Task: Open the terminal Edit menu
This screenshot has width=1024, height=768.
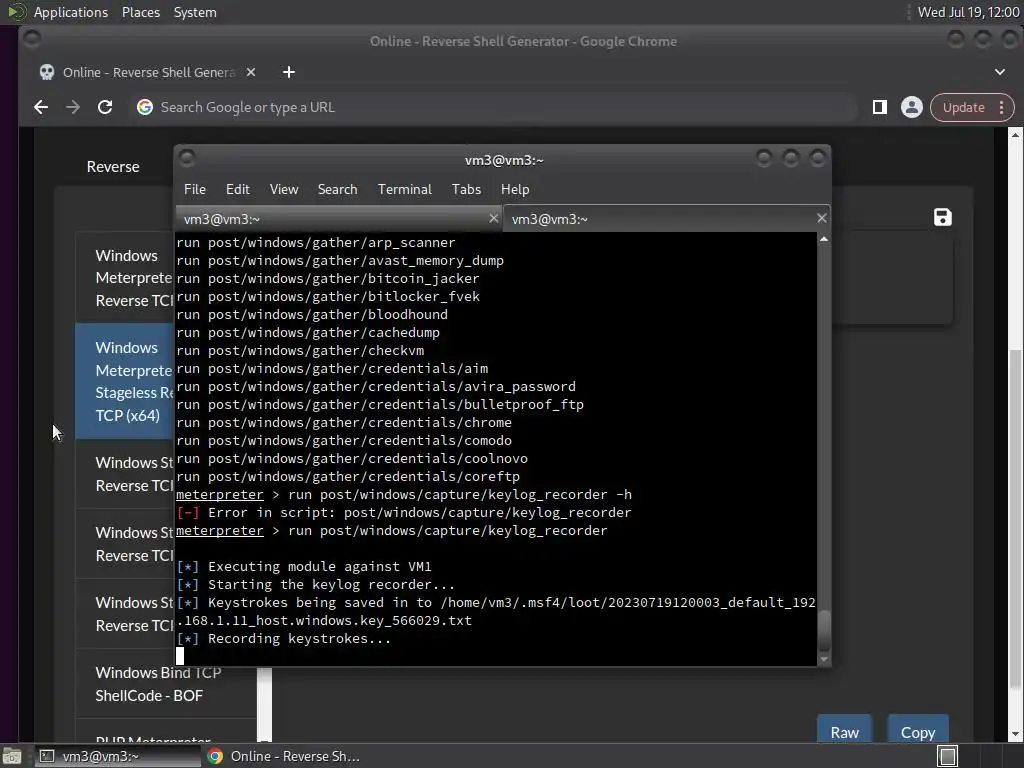Action: coord(238,189)
